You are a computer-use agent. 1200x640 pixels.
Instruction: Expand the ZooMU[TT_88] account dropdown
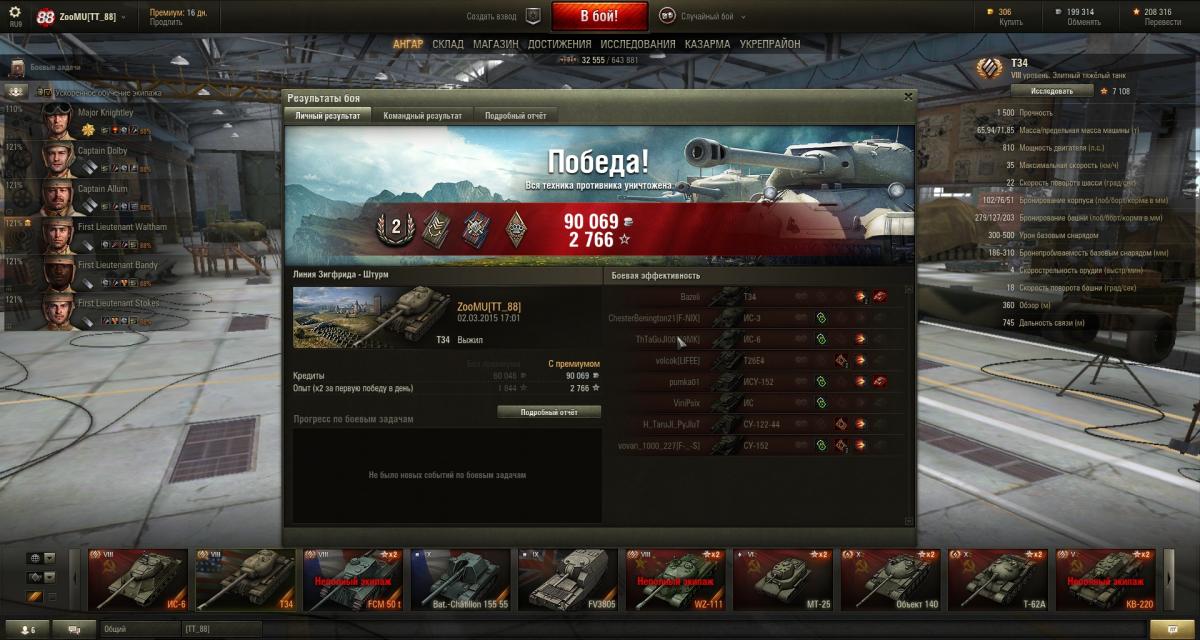pyautogui.click(x=122, y=17)
